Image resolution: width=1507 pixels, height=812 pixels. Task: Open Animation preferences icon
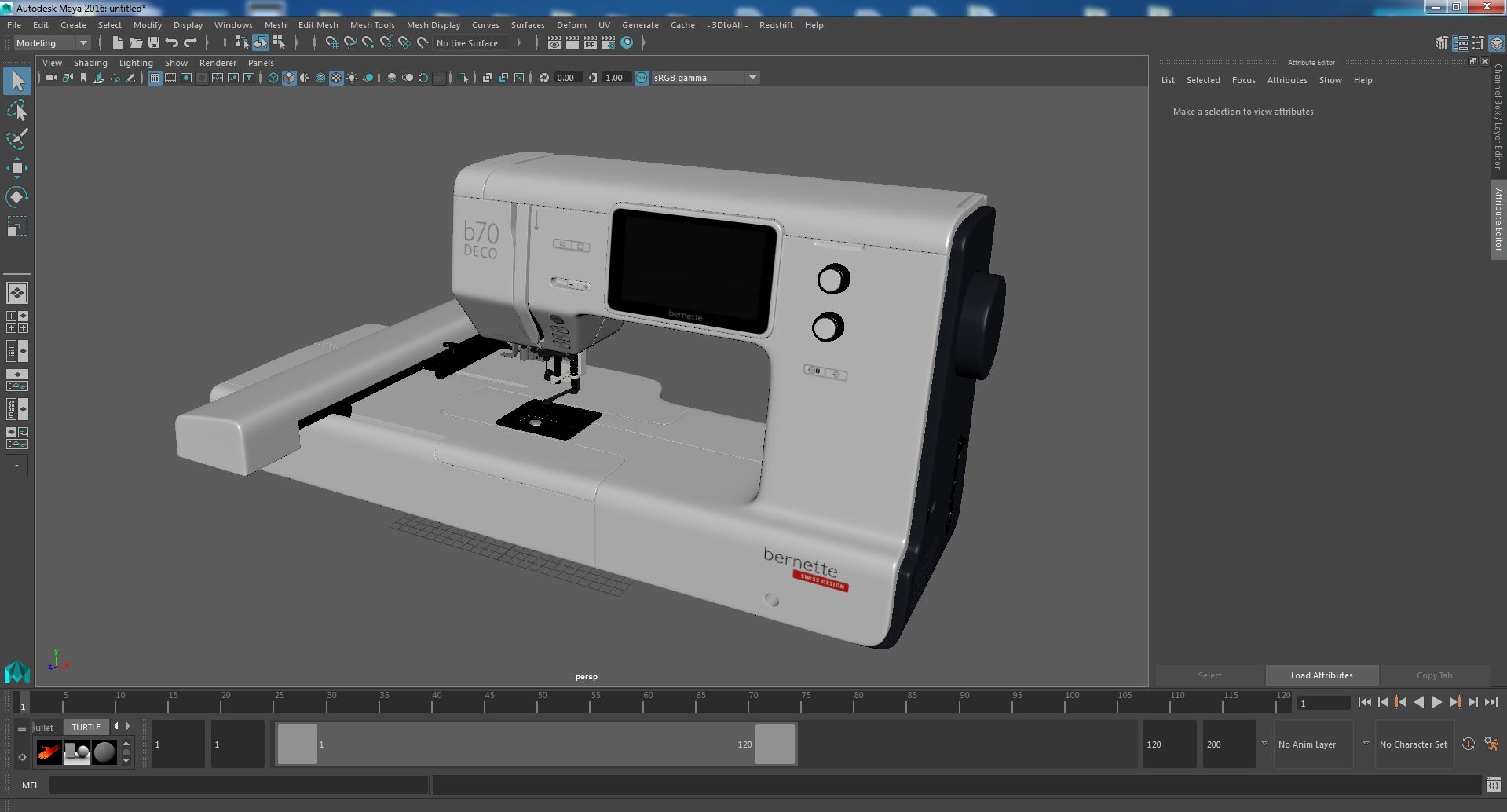pos(1491,744)
